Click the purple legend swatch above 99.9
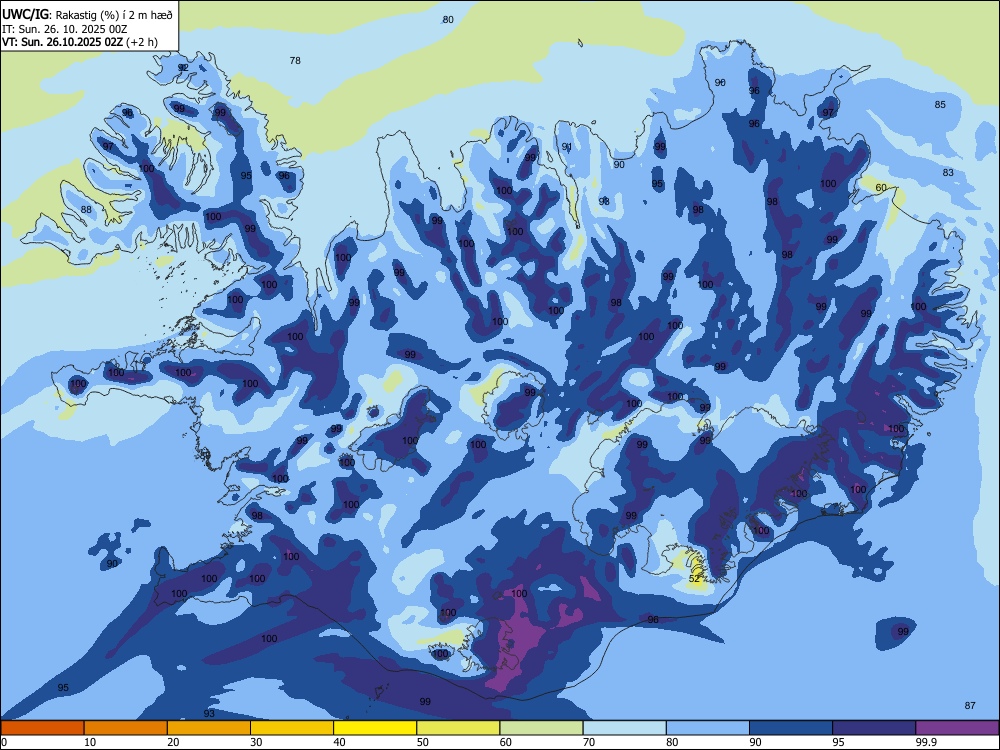 tap(957, 728)
